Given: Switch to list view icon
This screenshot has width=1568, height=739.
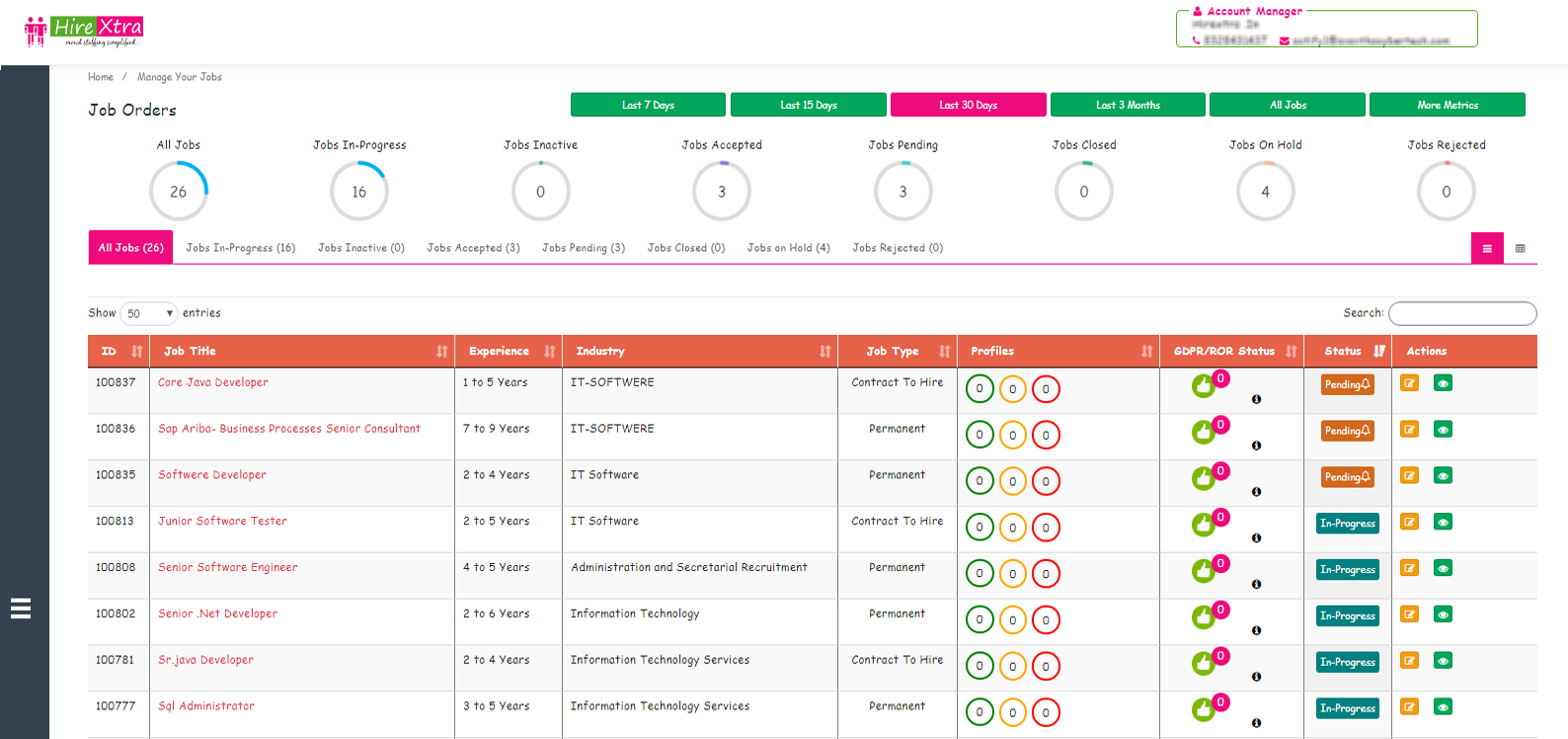Looking at the screenshot, I should (x=1487, y=248).
